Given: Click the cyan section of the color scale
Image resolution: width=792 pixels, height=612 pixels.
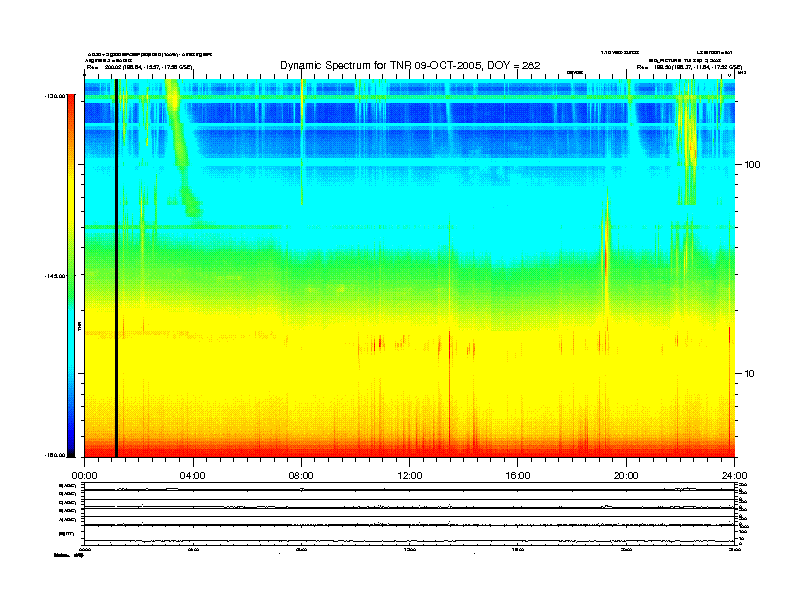Looking at the screenshot, I should 71,333.
